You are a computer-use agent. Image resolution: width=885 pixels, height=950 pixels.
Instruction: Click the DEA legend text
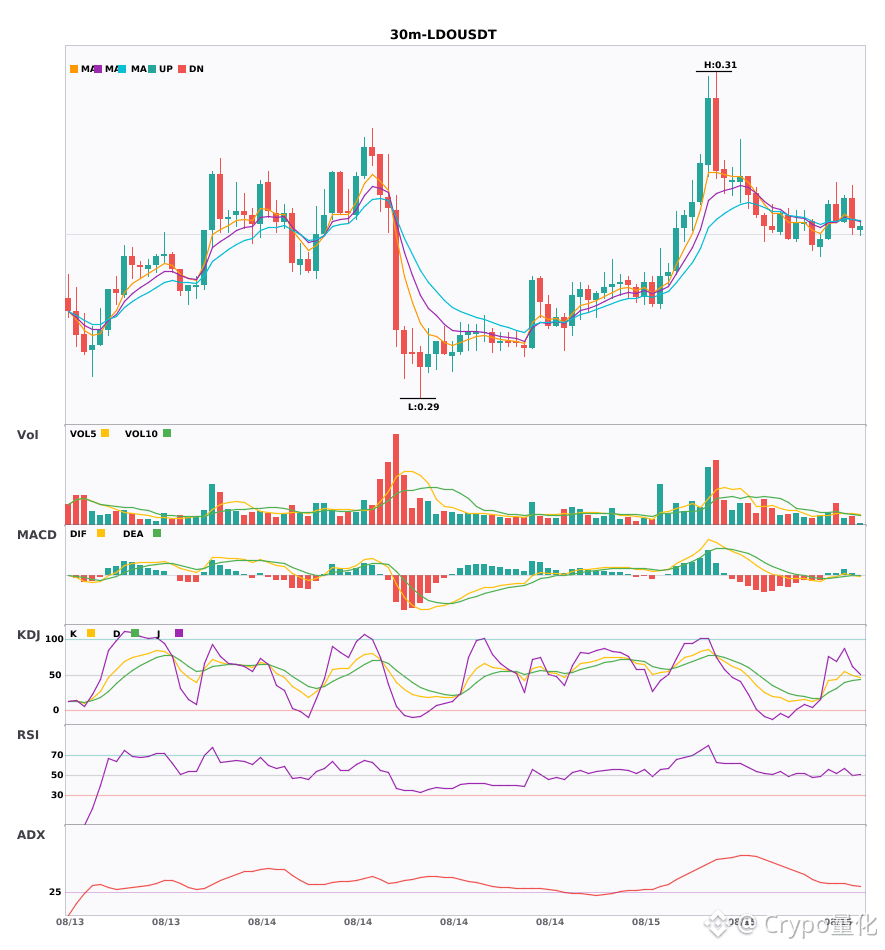pyautogui.click(x=133, y=534)
